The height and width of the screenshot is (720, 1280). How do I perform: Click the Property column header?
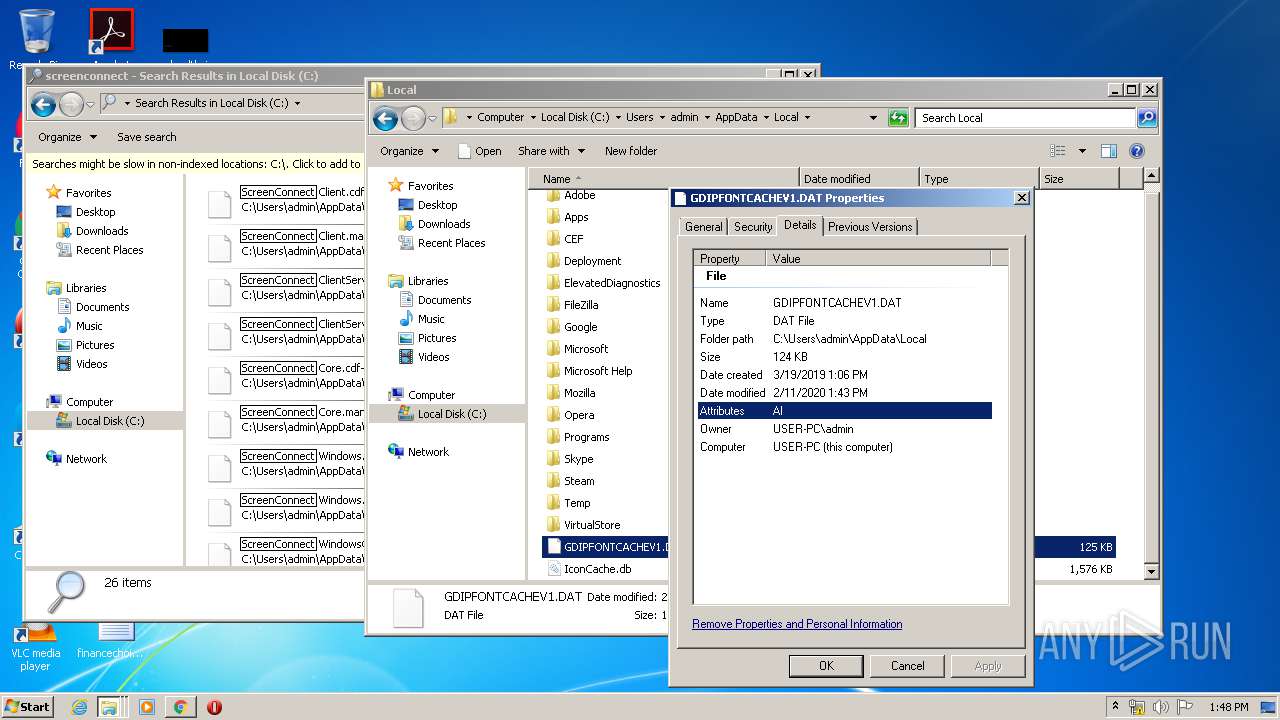pyautogui.click(x=730, y=258)
